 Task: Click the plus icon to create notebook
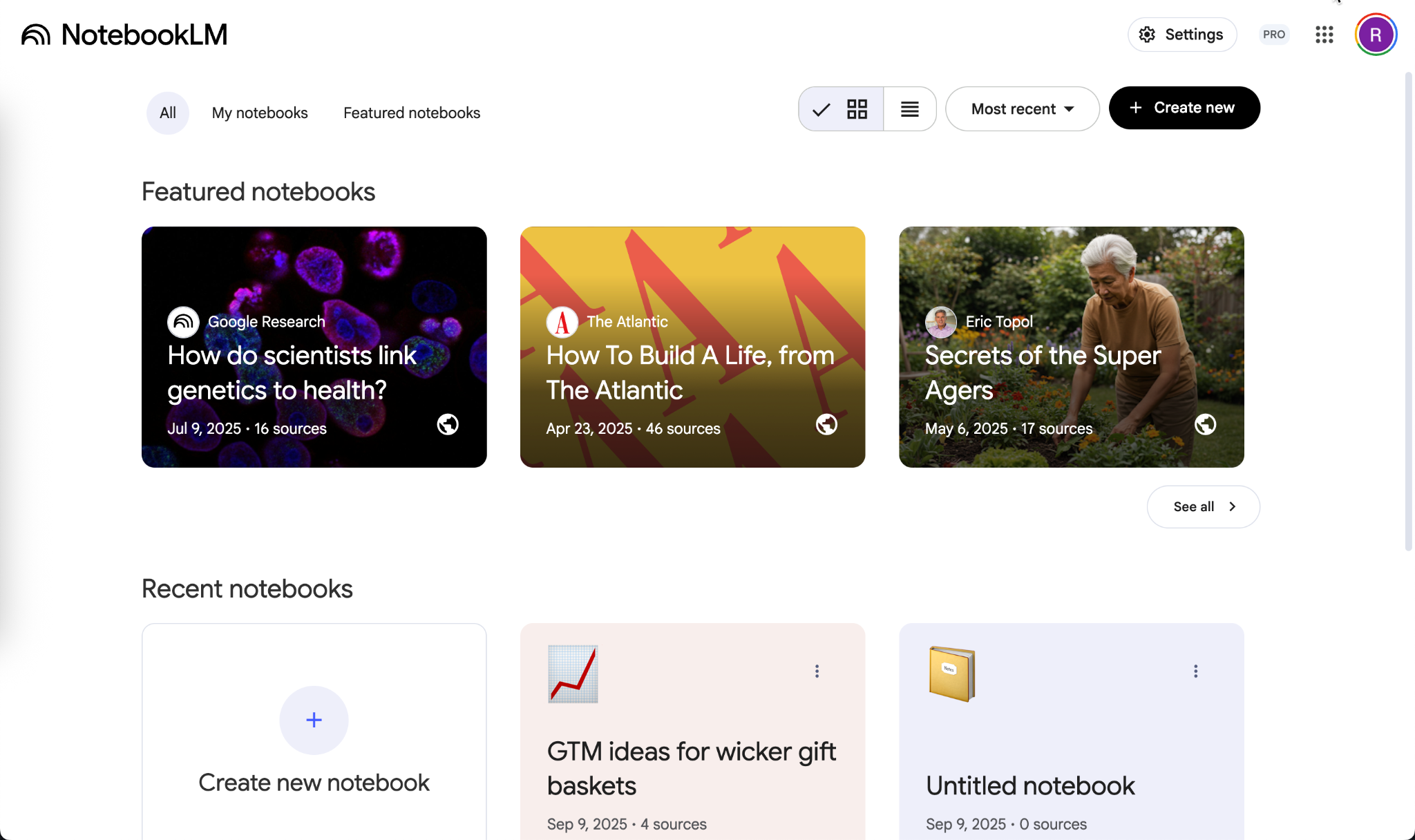click(x=314, y=720)
